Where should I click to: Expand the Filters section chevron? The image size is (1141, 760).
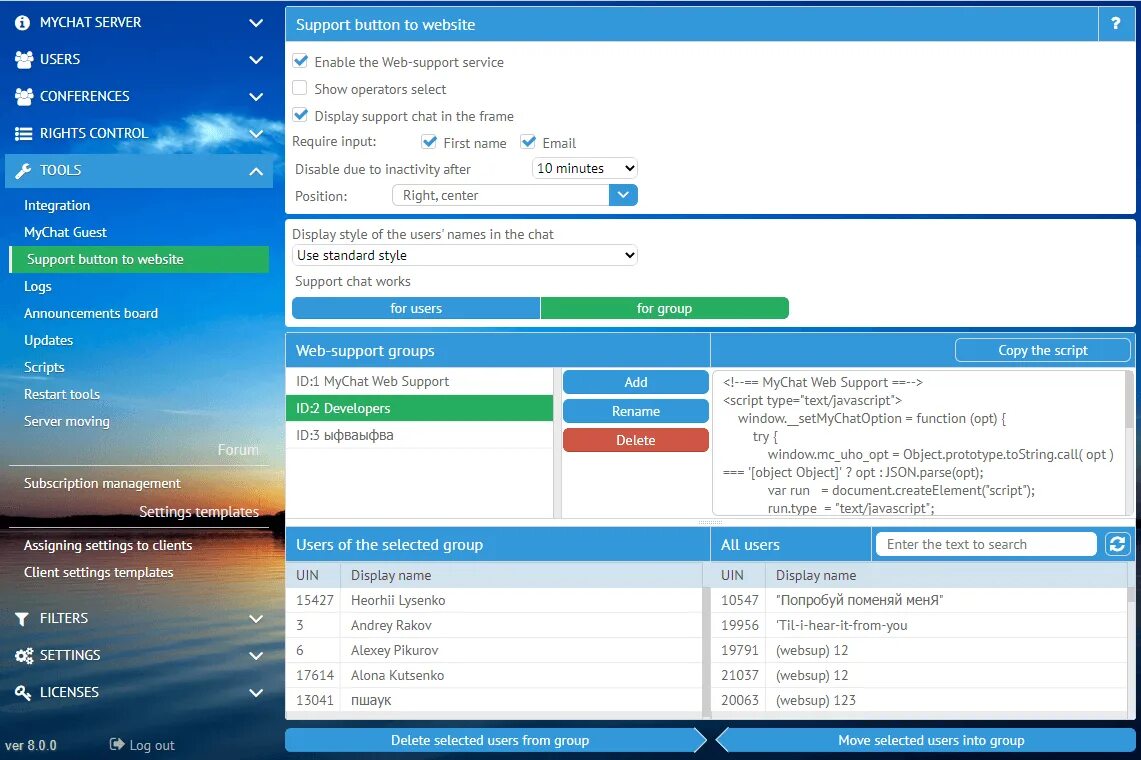(256, 619)
